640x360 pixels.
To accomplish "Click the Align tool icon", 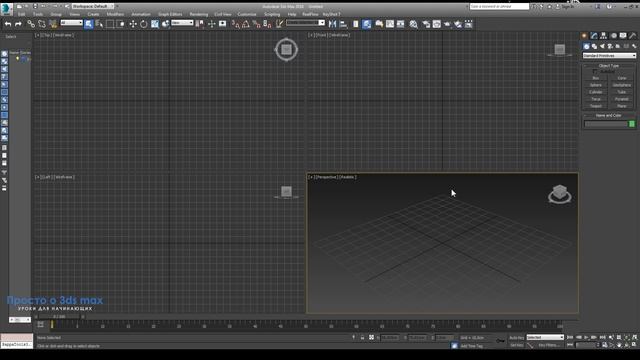I will point(343,24).
